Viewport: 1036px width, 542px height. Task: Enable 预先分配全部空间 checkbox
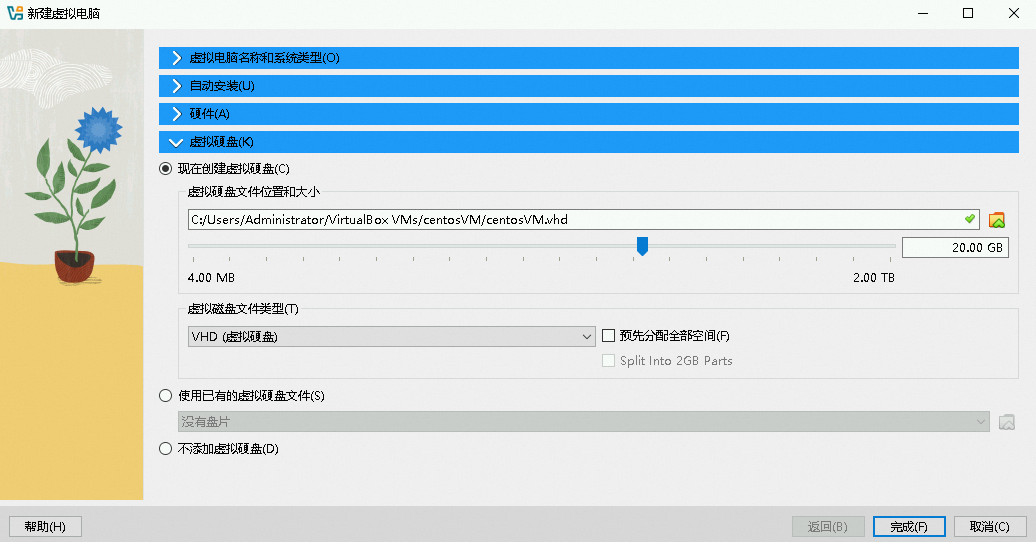pos(608,336)
